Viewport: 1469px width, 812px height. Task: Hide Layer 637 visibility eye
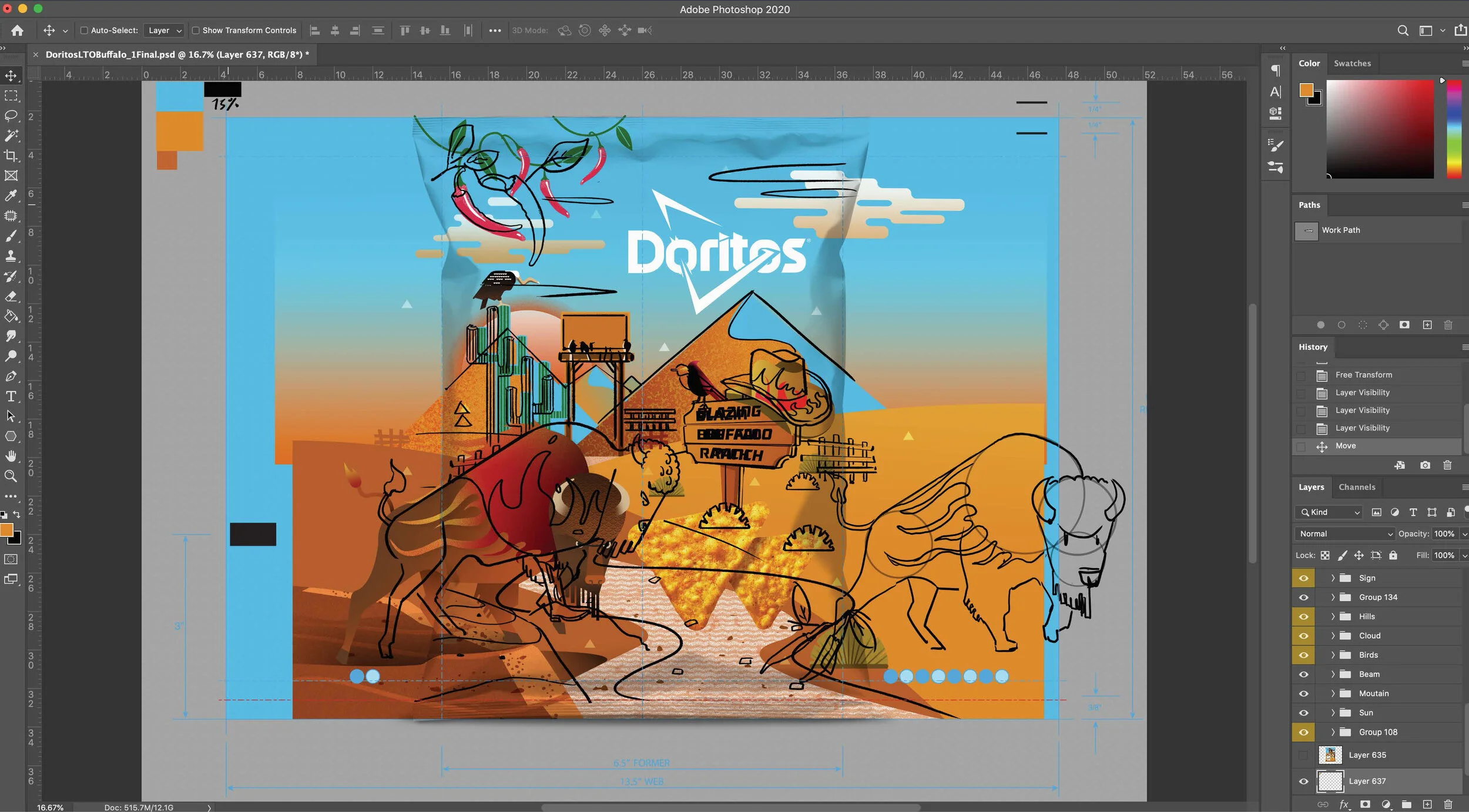click(x=1303, y=781)
